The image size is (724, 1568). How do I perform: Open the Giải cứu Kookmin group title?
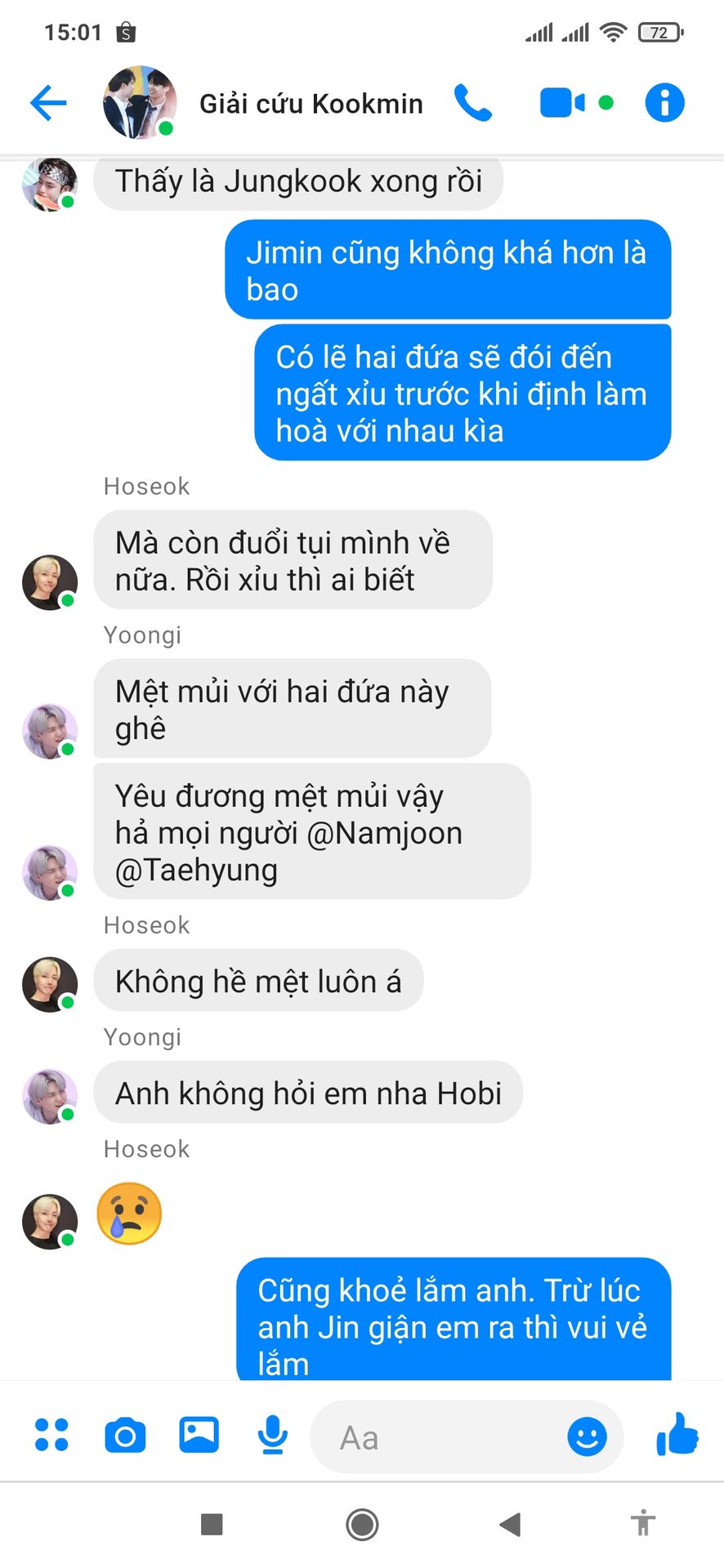(311, 104)
